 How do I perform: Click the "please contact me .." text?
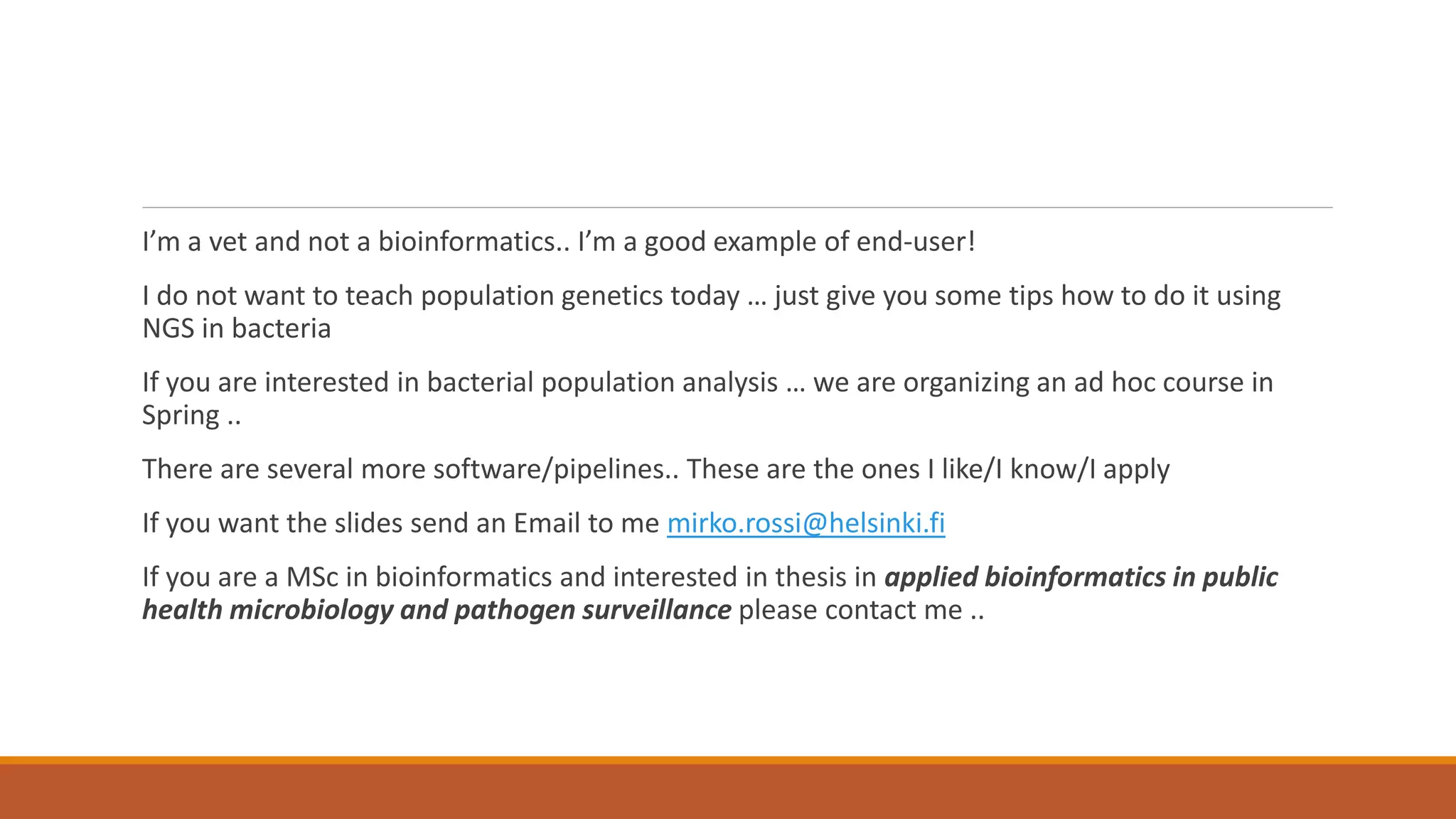[861, 610]
